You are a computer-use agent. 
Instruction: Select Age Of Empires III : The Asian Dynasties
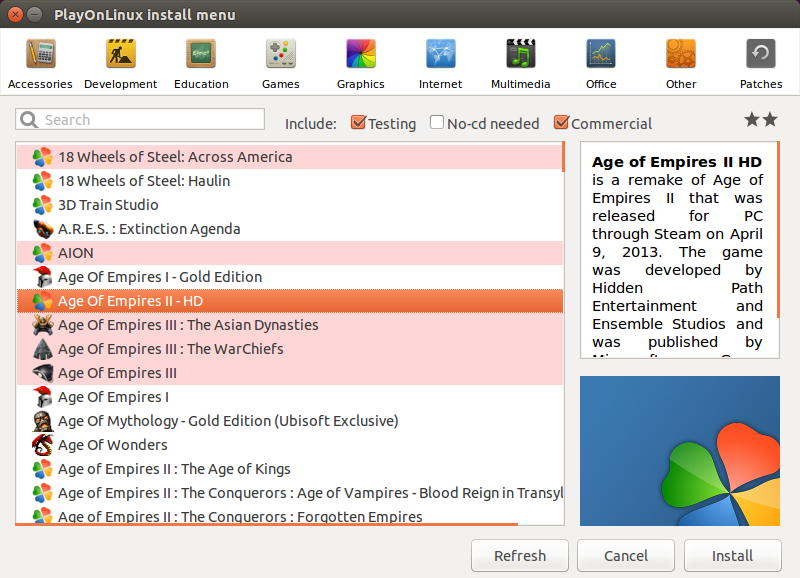[x=290, y=325]
